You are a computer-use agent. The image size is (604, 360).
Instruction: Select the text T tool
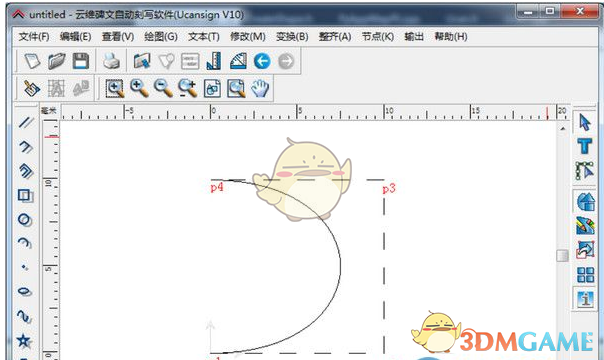(585, 146)
